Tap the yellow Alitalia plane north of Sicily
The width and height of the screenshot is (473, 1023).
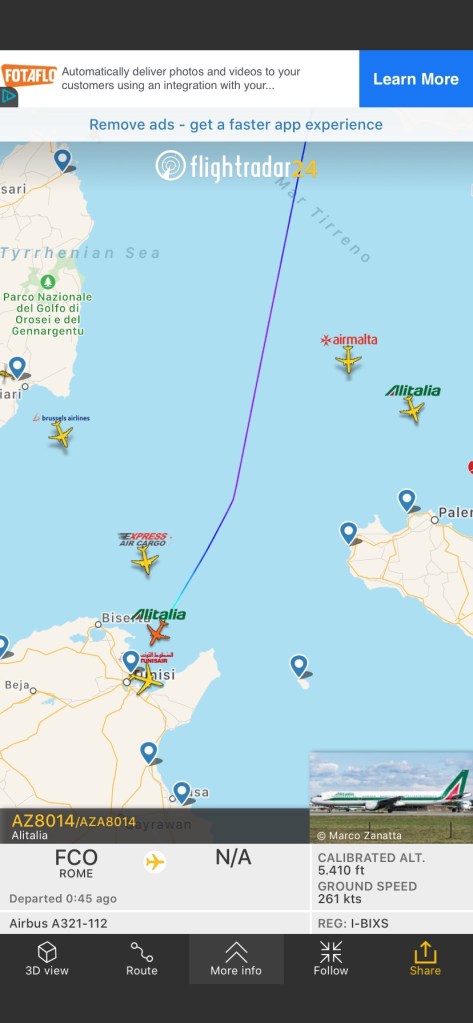(412, 410)
